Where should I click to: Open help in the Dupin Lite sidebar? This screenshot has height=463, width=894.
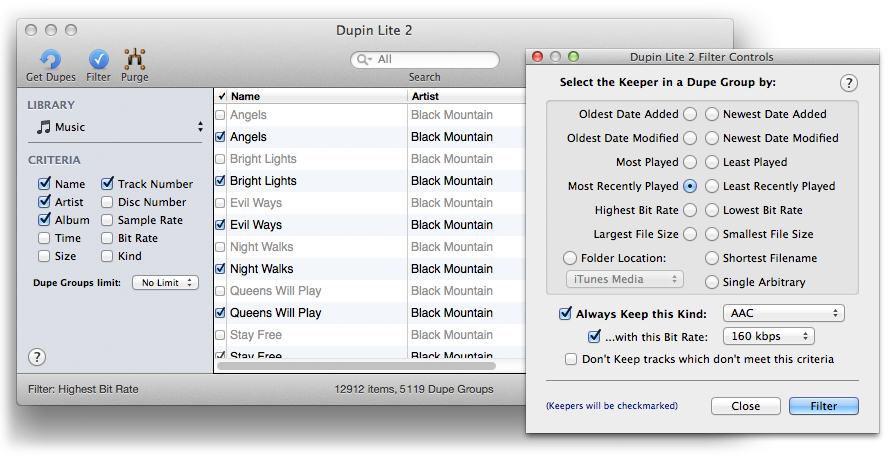(x=37, y=357)
